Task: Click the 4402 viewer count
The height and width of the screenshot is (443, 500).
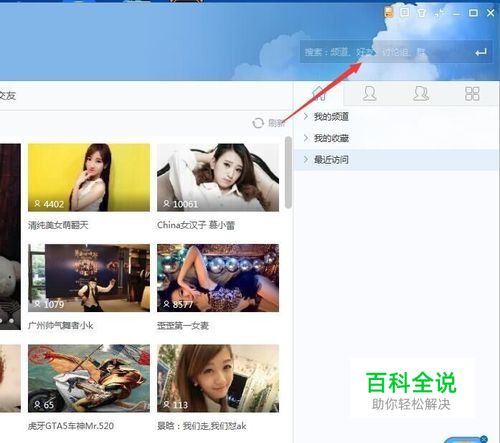Action: (x=53, y=204)
